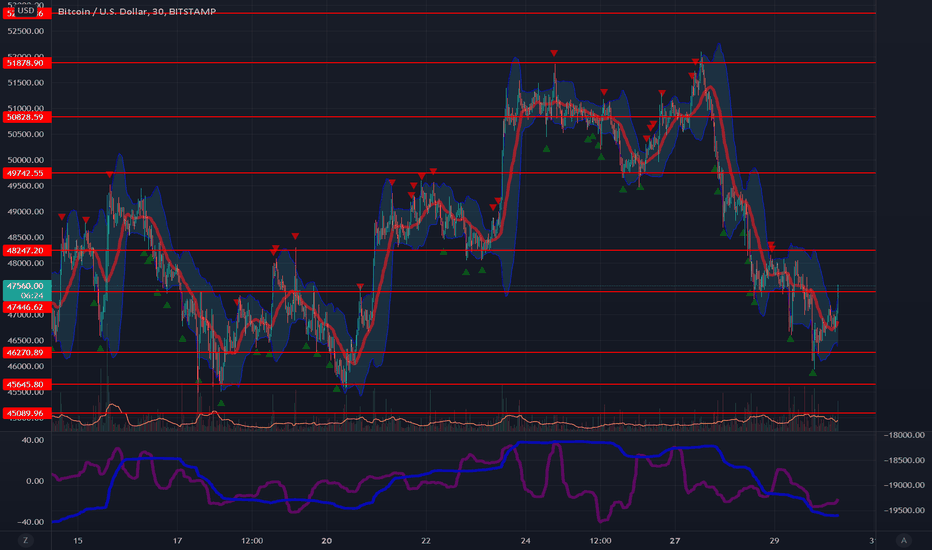Click the 50500.00 price axis value
This screenshot has width=932, height=550.
point(26,134)
